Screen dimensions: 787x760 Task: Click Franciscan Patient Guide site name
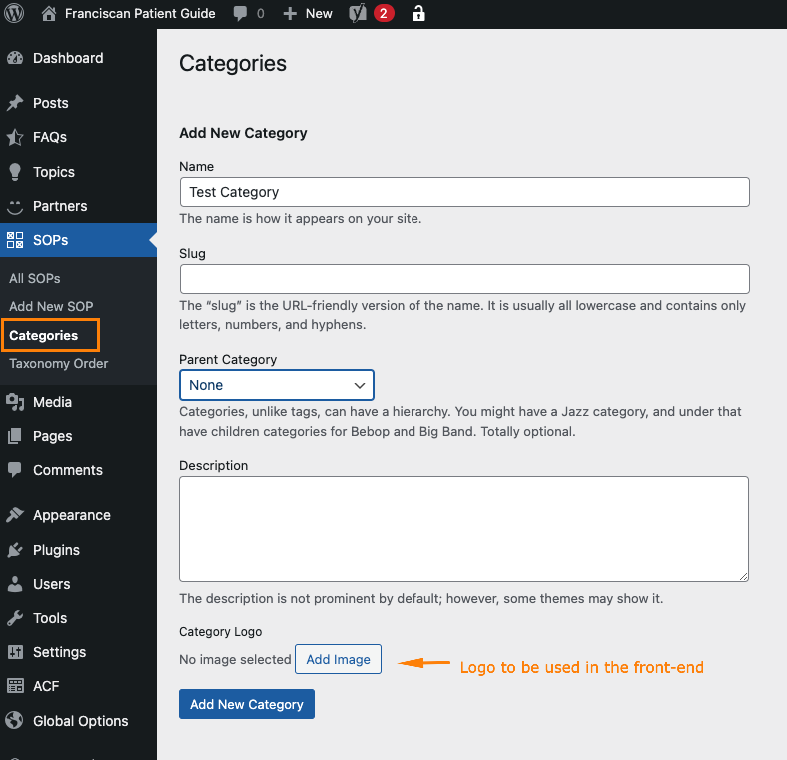[x=140, y=14]
